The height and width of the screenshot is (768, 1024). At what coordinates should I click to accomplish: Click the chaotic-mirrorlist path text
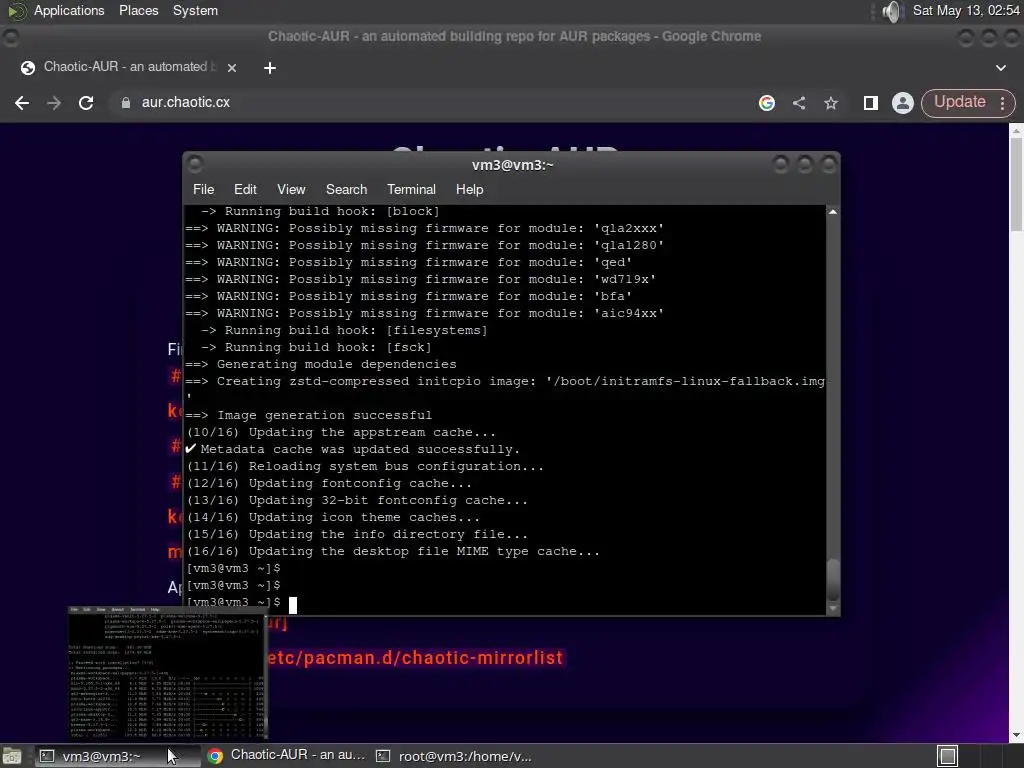point(415,658)
